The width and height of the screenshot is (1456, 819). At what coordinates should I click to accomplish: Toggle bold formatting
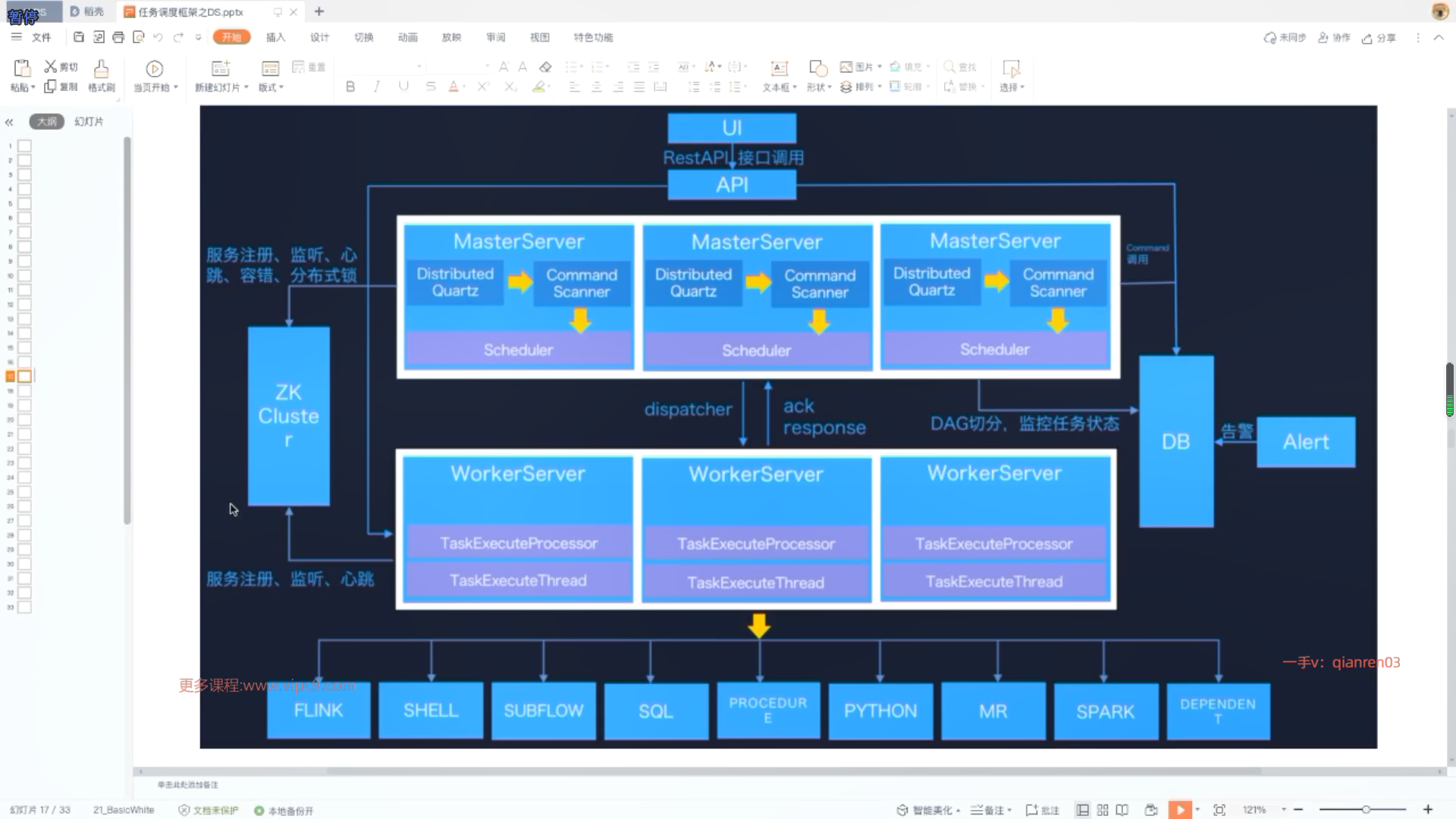[350, 86]
